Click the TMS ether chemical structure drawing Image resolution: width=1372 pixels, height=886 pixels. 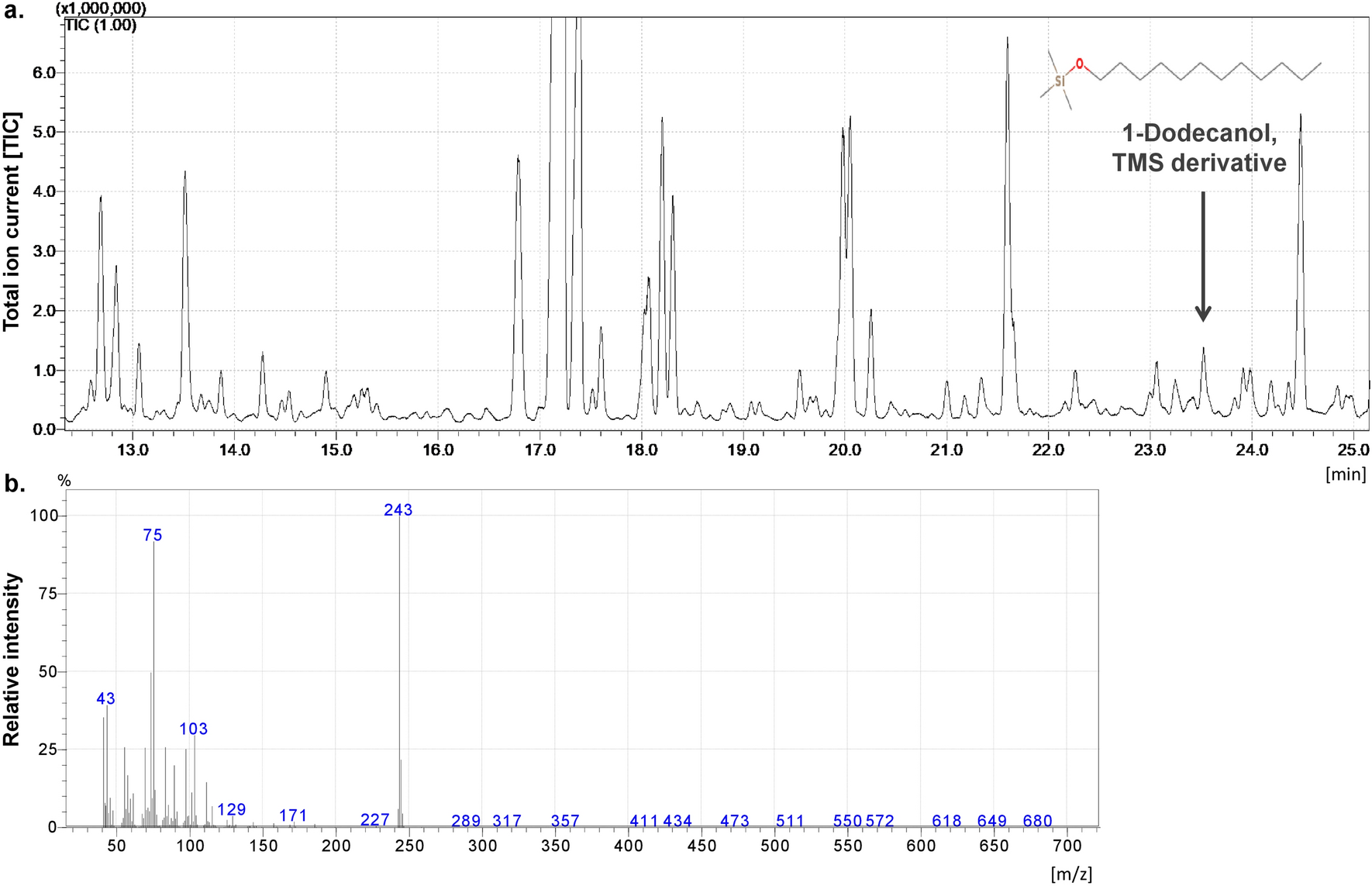click(1180, 80)
